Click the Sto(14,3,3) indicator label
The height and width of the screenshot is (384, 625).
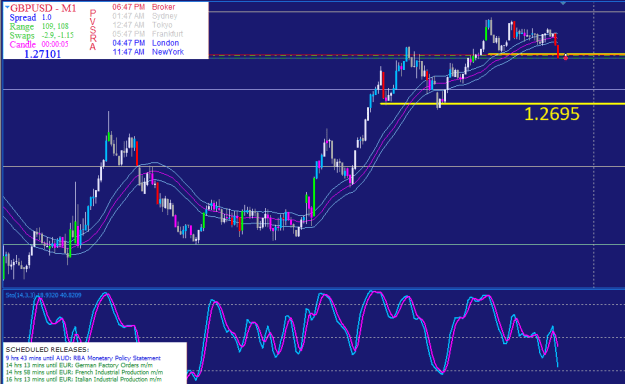point(43,295)
